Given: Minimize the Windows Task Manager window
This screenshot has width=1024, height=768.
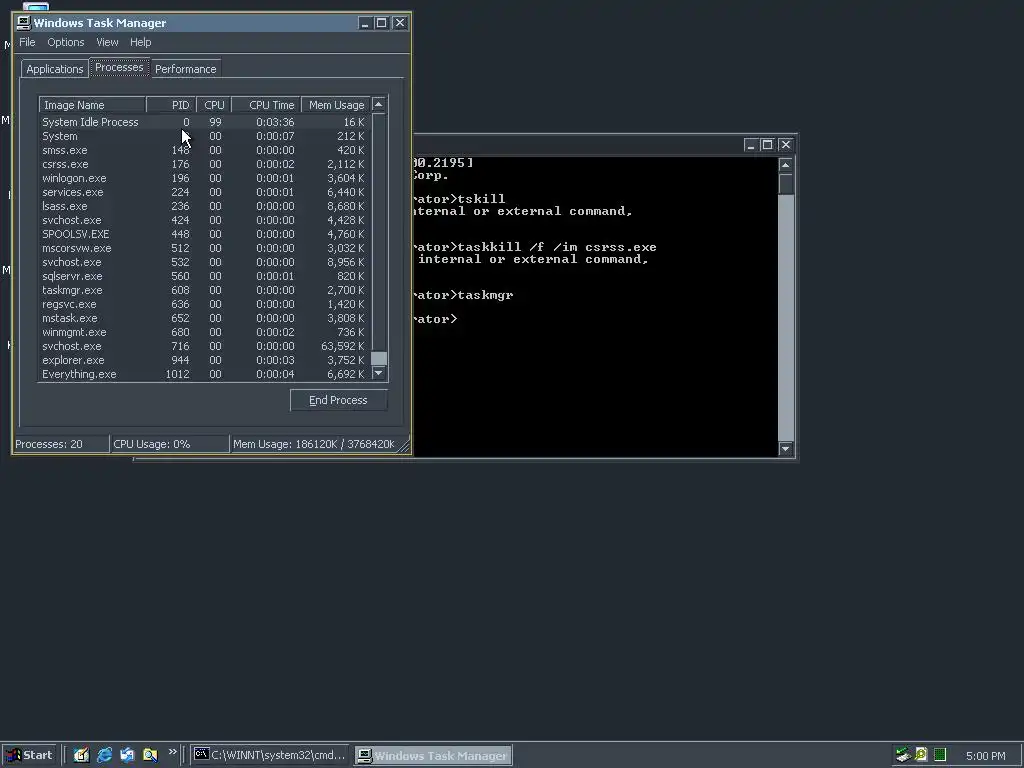Looking at the screenshot, I should (365, 23).
